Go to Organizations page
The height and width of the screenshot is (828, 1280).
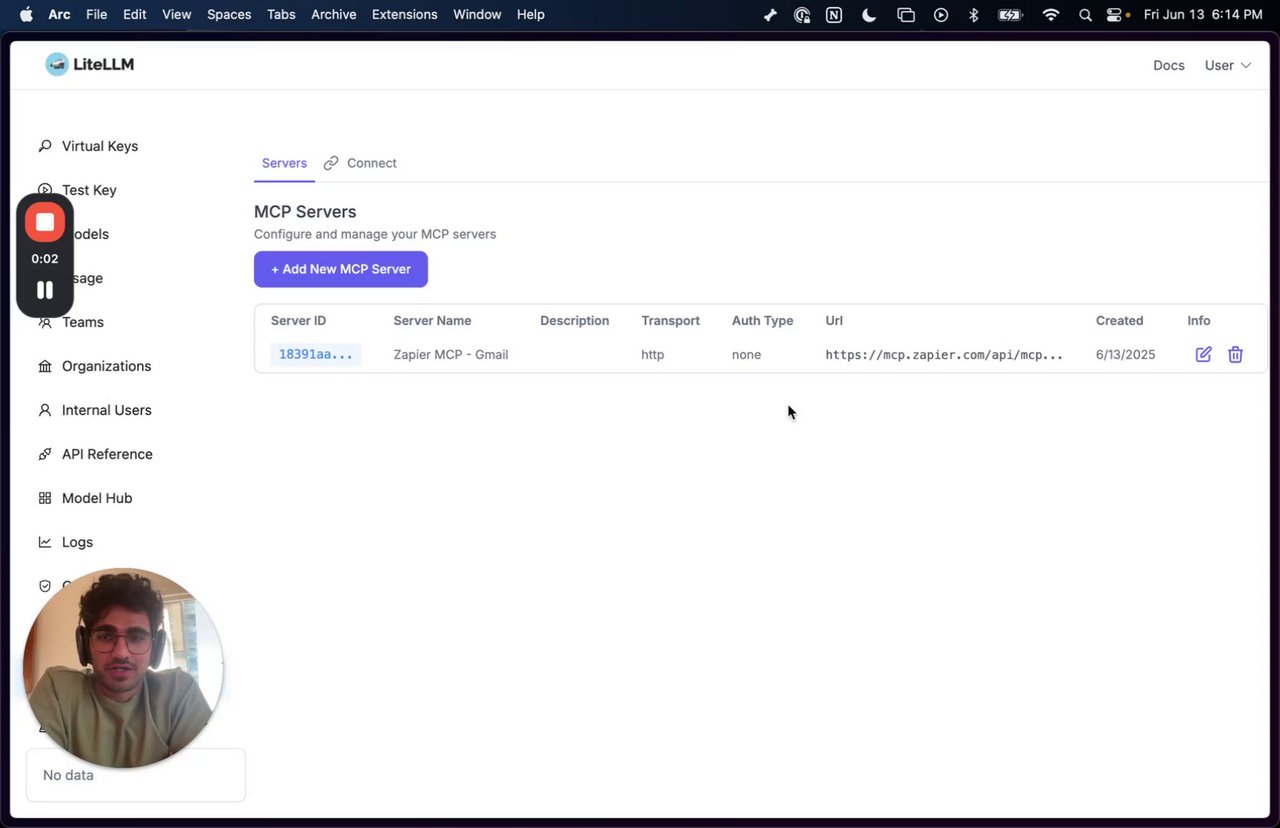point(107,366)
